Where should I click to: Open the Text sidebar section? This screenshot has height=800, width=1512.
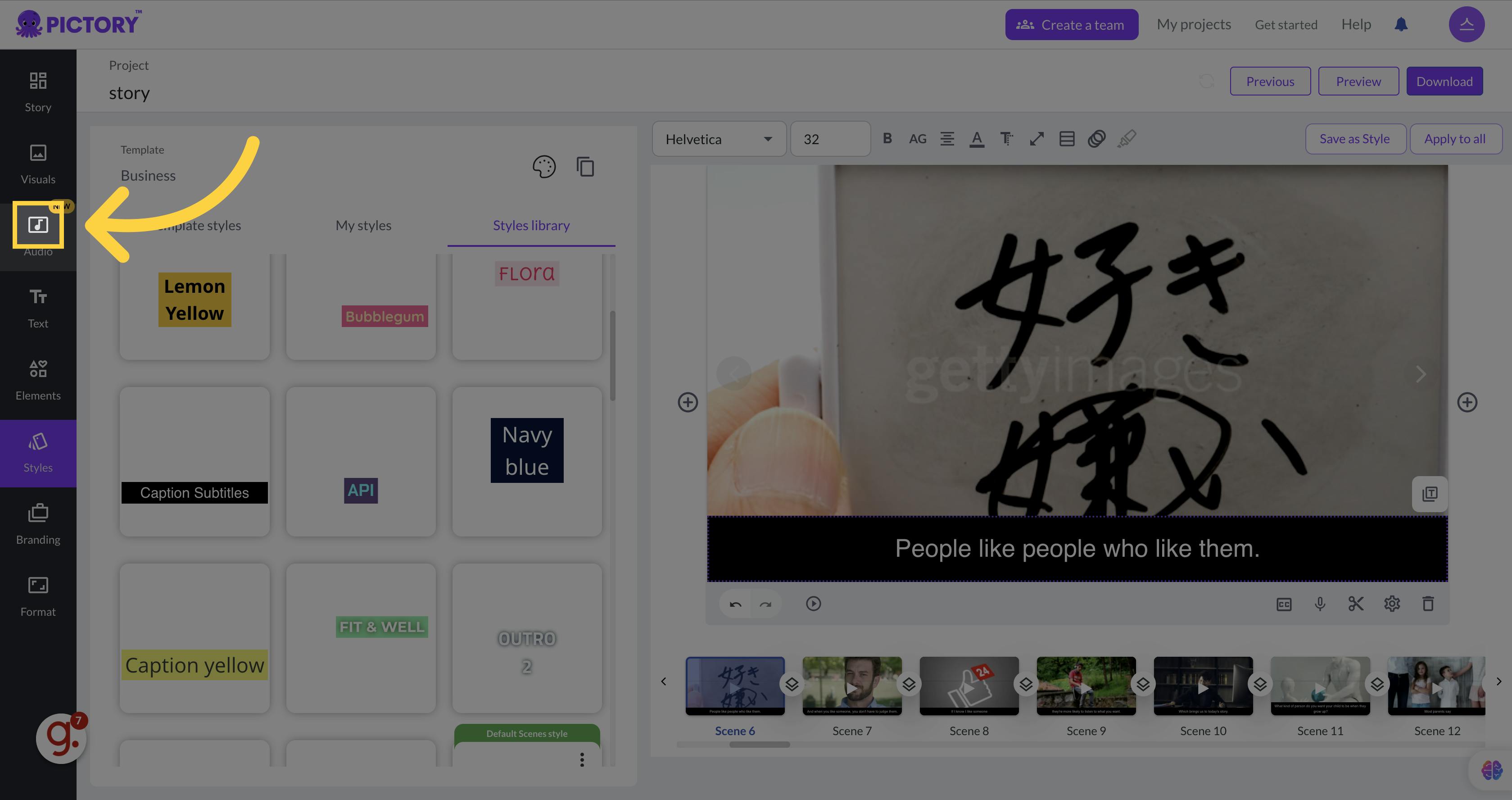click(x=38, y=309)
